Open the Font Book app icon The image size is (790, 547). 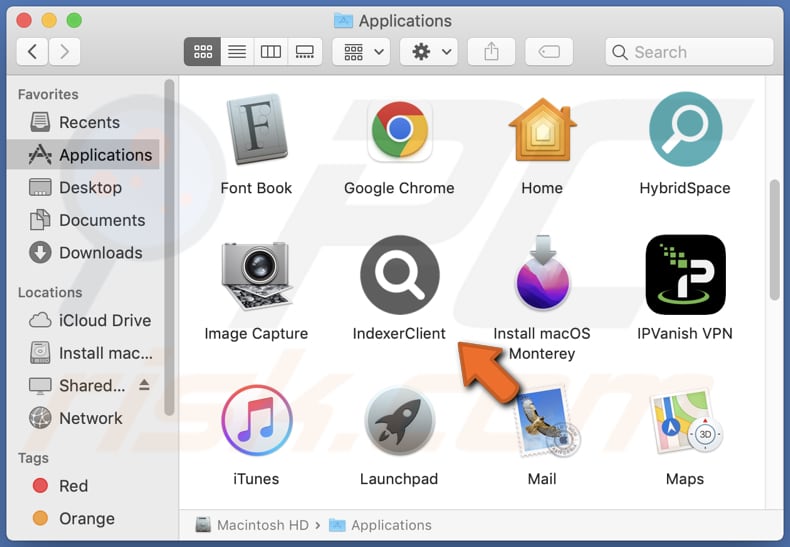pos(256,129)
